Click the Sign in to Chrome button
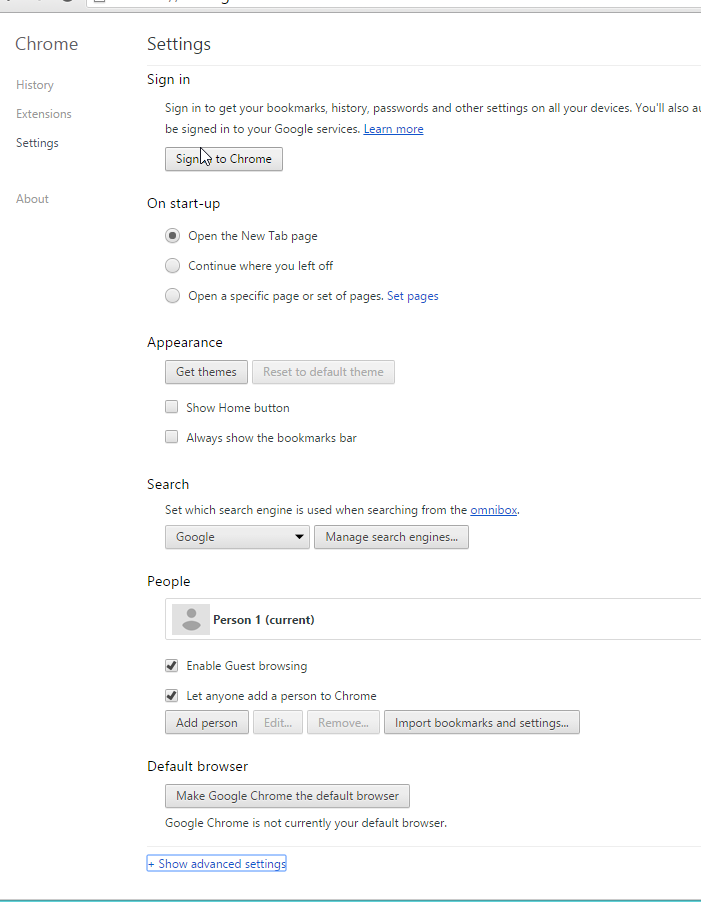Image resolution: width=701 pixels, height=902 pixels. [224, 159]
